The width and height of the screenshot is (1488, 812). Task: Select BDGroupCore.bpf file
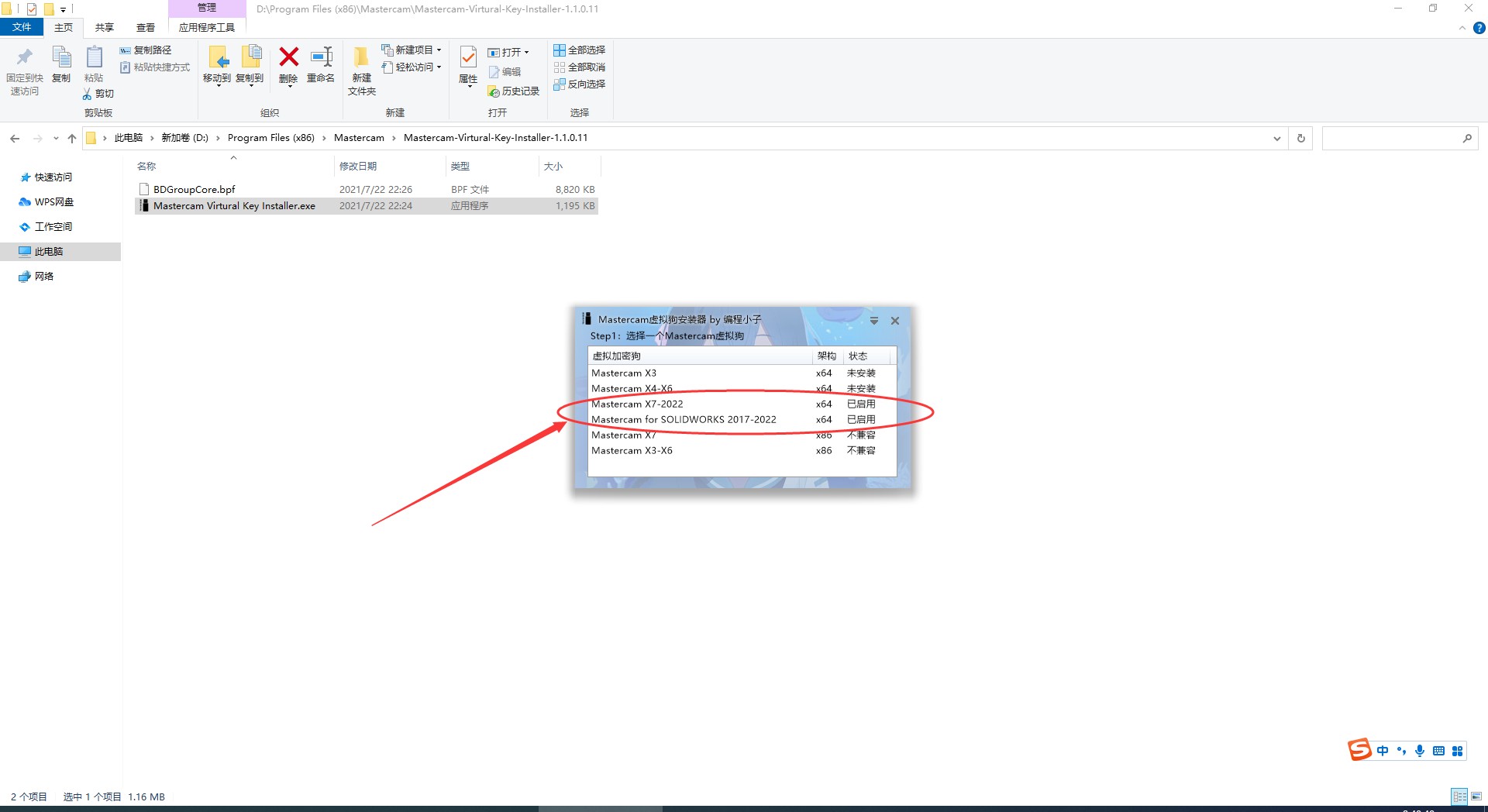tap(366, 189)
